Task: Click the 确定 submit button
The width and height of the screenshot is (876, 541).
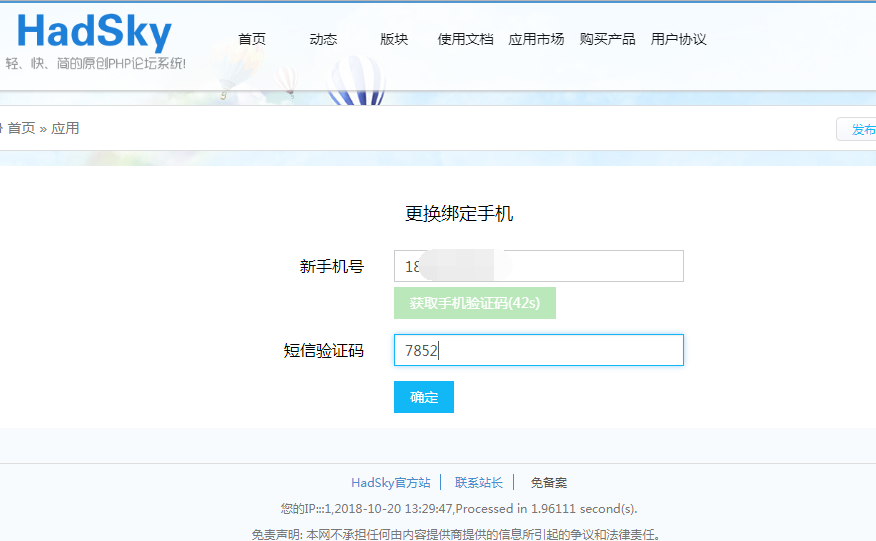Action: coord(424,397)
